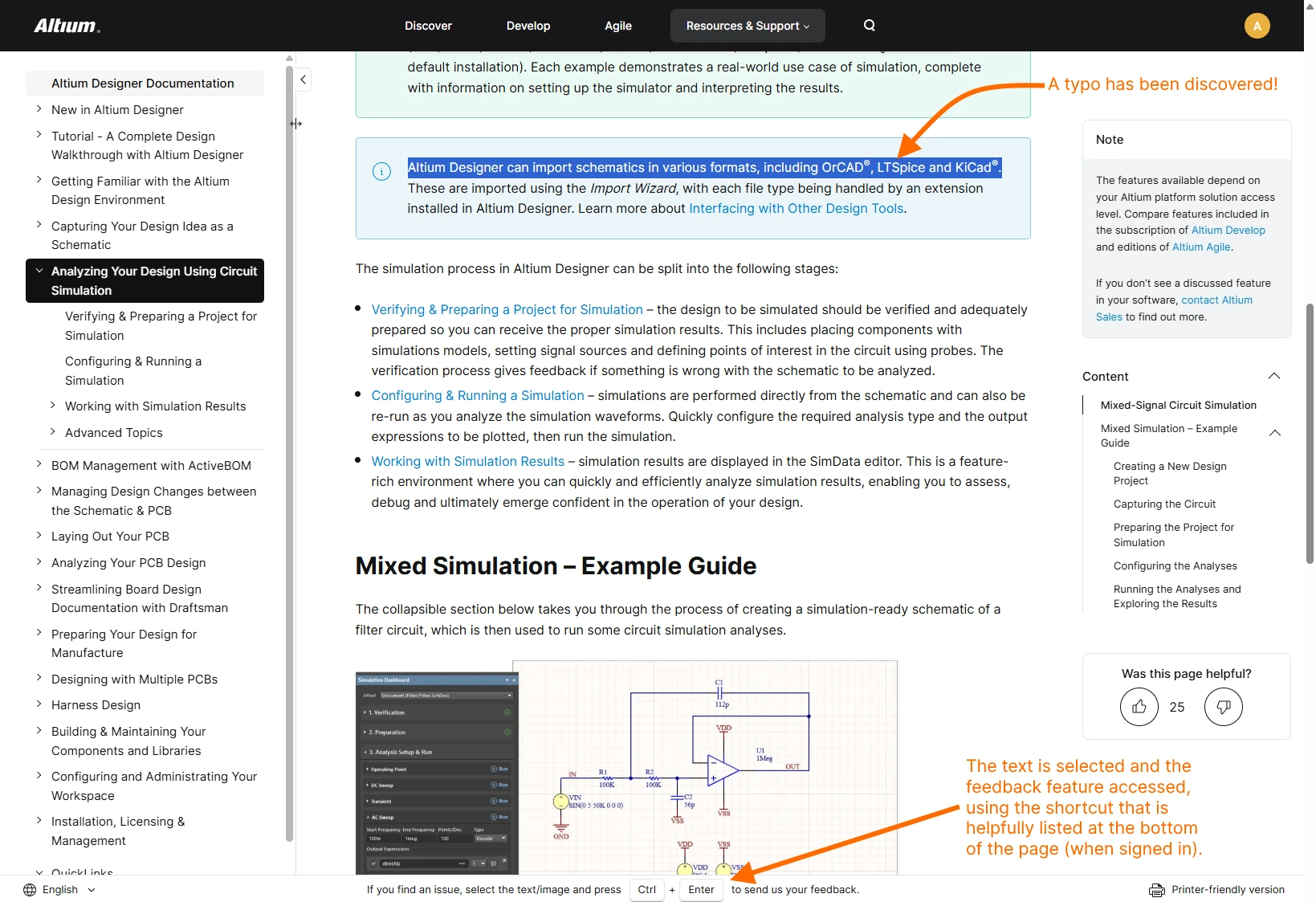Jump to Mixed-Signal Circuit Simulation section
The height and width of the screenshot is (902, 1316).
[x=1179, y=406]
